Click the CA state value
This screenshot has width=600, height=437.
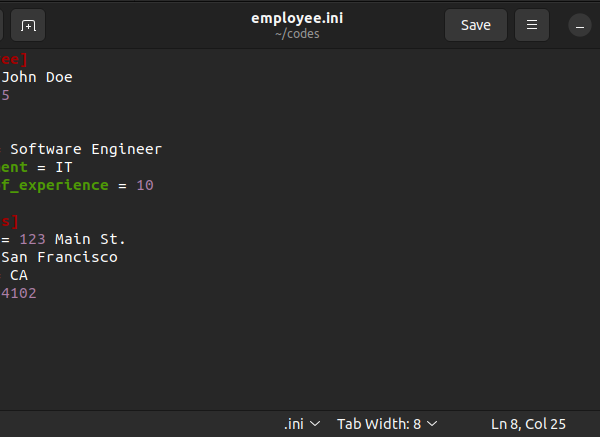(x=19, y=276)
